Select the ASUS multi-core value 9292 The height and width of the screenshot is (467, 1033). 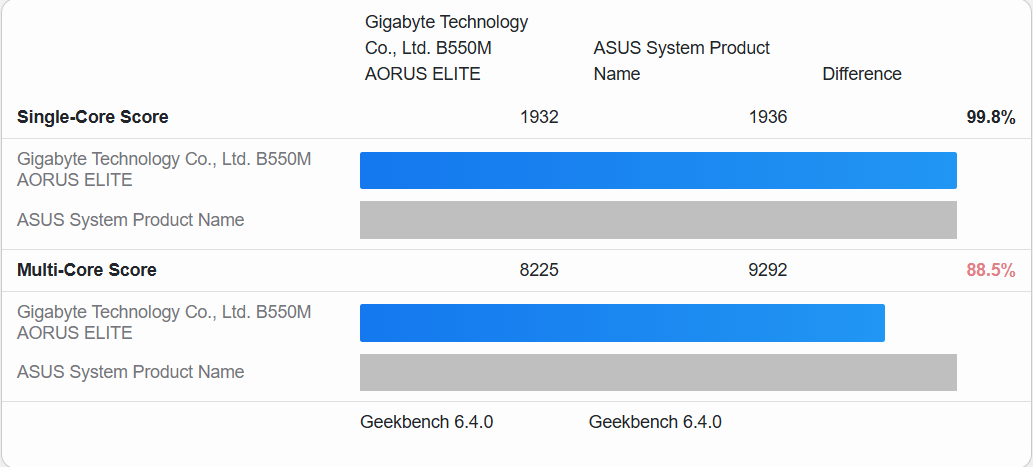tap(767, 270)
